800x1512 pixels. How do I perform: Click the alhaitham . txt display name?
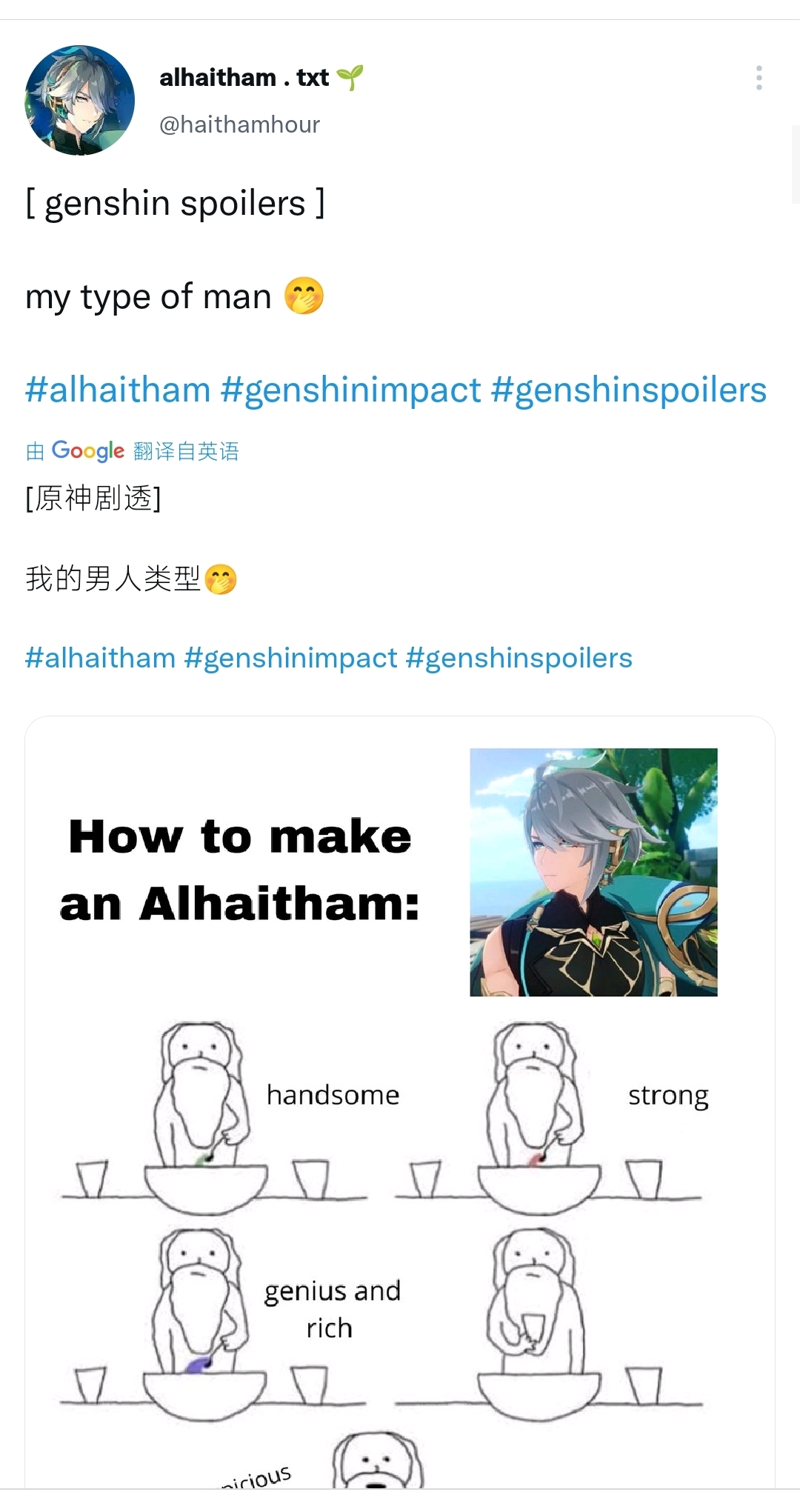click(244, 77)
